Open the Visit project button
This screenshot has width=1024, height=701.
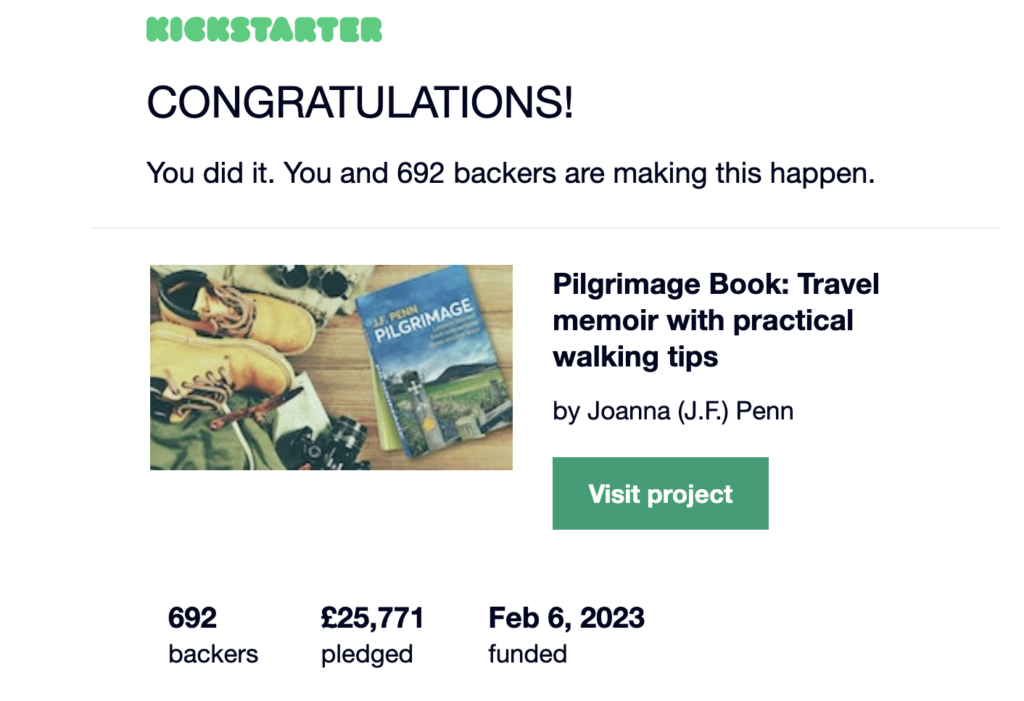click(660, 493)
